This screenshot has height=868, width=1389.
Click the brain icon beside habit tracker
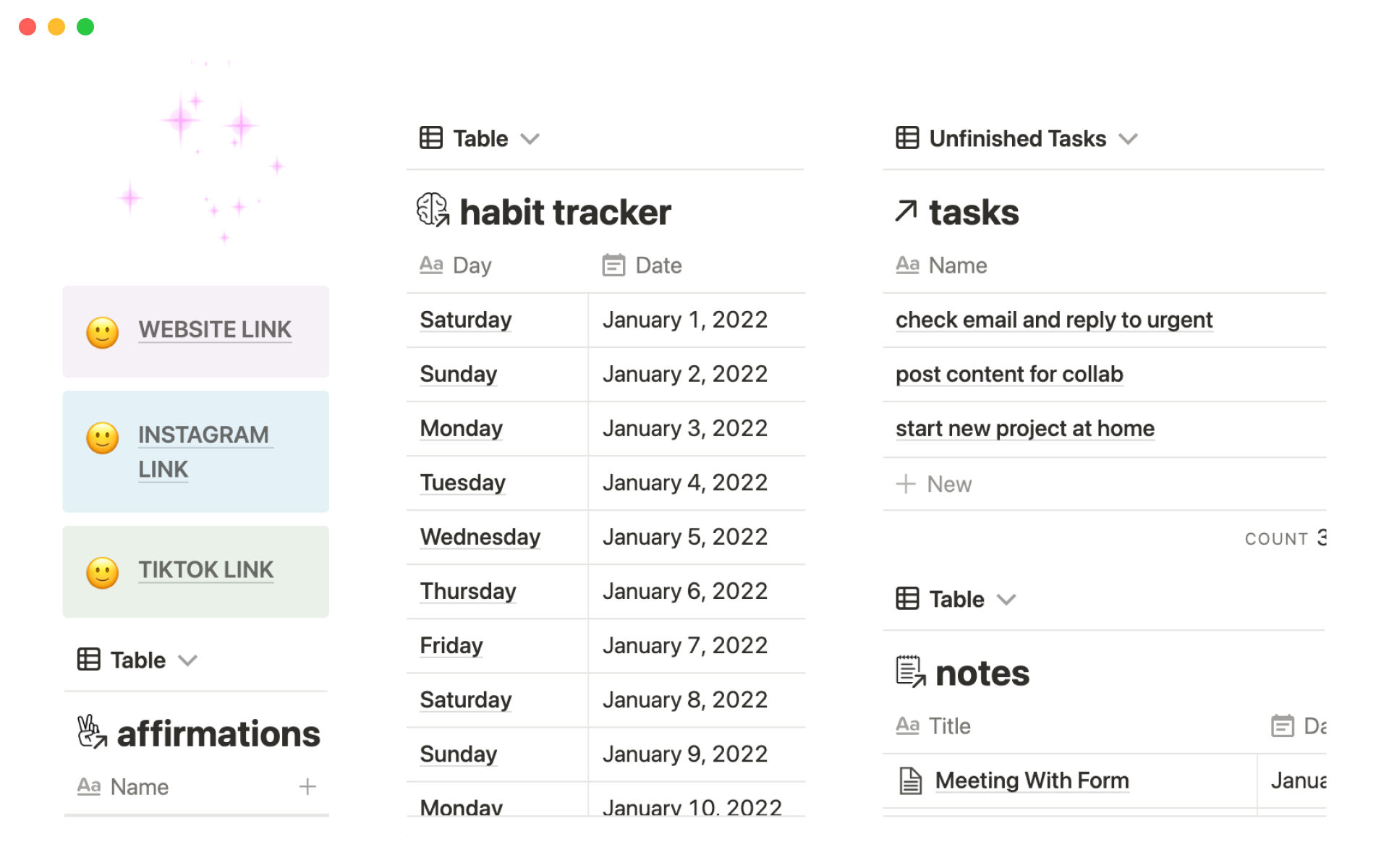(433, 210)
